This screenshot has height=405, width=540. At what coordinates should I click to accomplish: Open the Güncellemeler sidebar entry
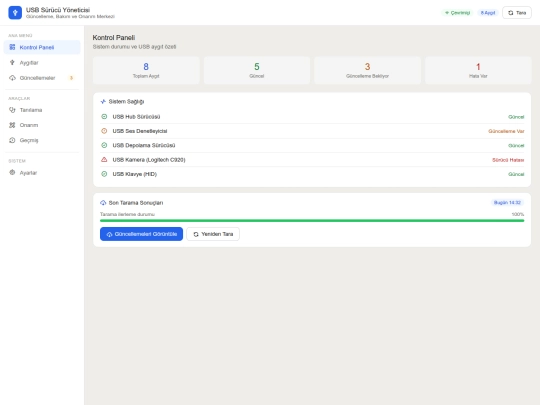42,78
